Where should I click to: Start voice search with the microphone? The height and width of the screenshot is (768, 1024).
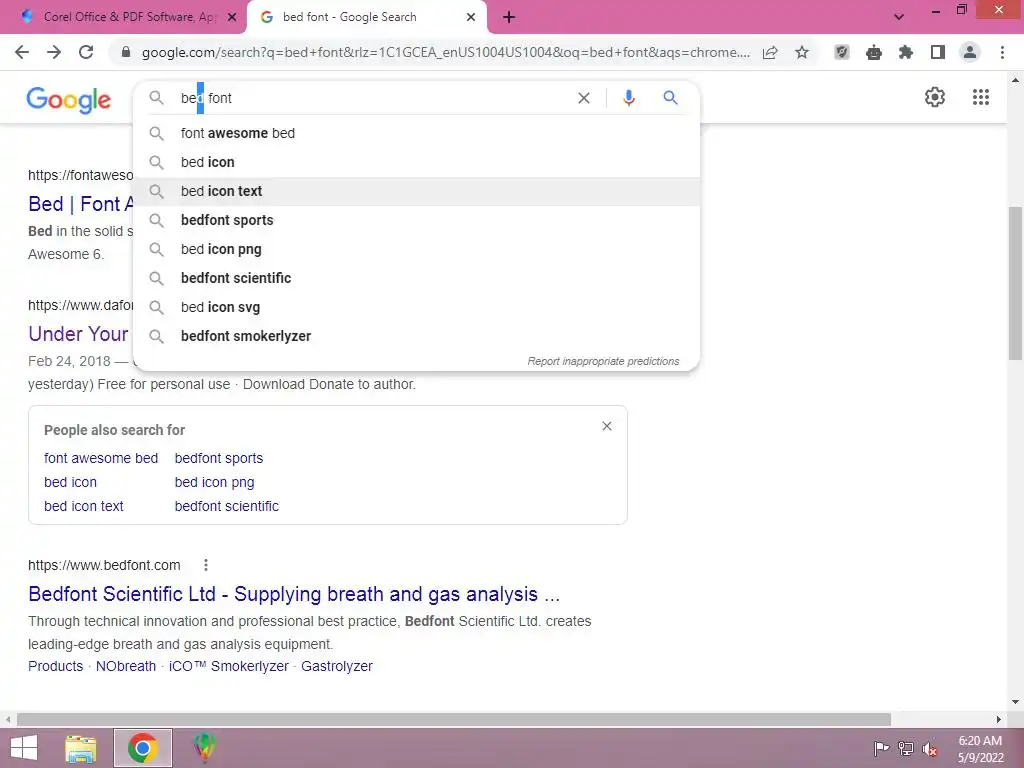(x=628, y=98)
